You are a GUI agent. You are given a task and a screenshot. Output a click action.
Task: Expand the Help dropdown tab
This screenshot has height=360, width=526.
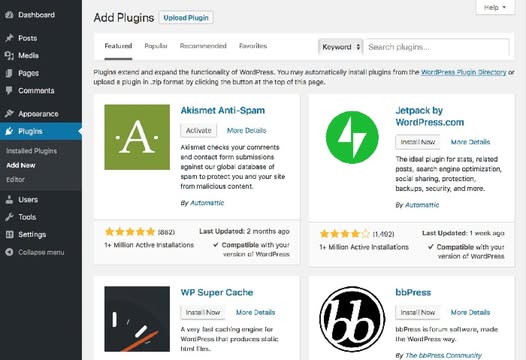click(495, 7)
